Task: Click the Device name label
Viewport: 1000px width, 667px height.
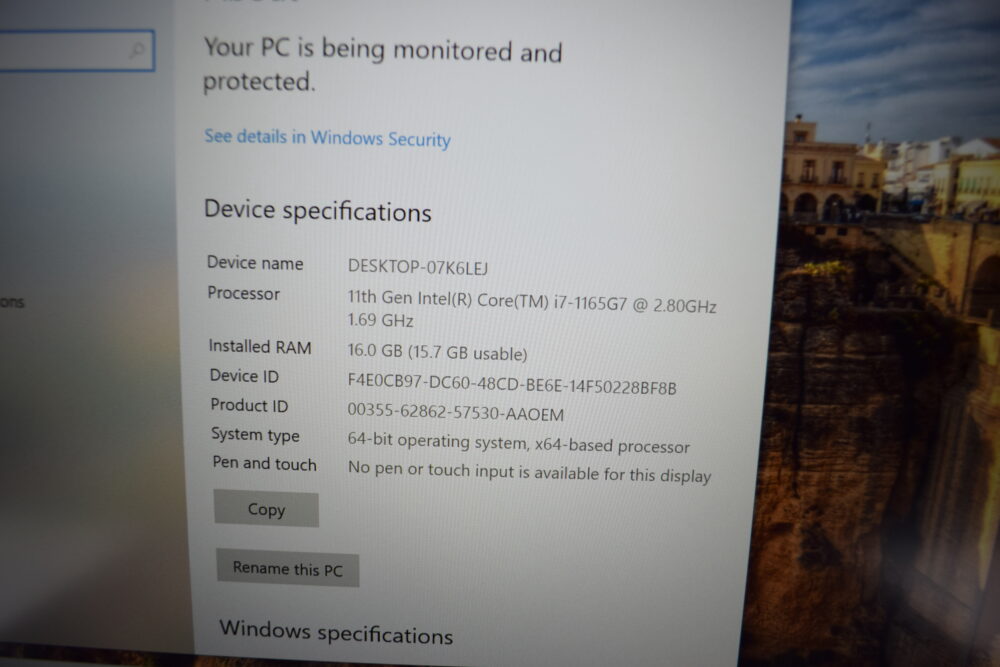Action: [x=255, y=263]
